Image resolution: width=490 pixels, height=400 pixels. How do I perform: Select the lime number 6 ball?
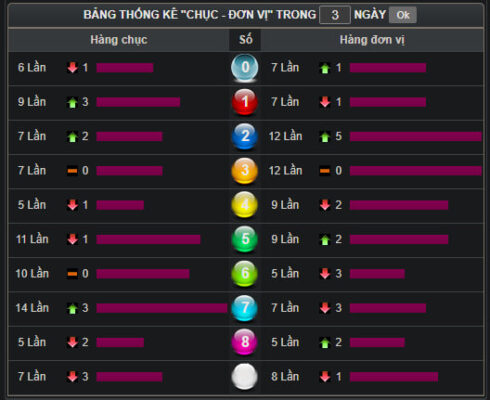tap(245, 274)
